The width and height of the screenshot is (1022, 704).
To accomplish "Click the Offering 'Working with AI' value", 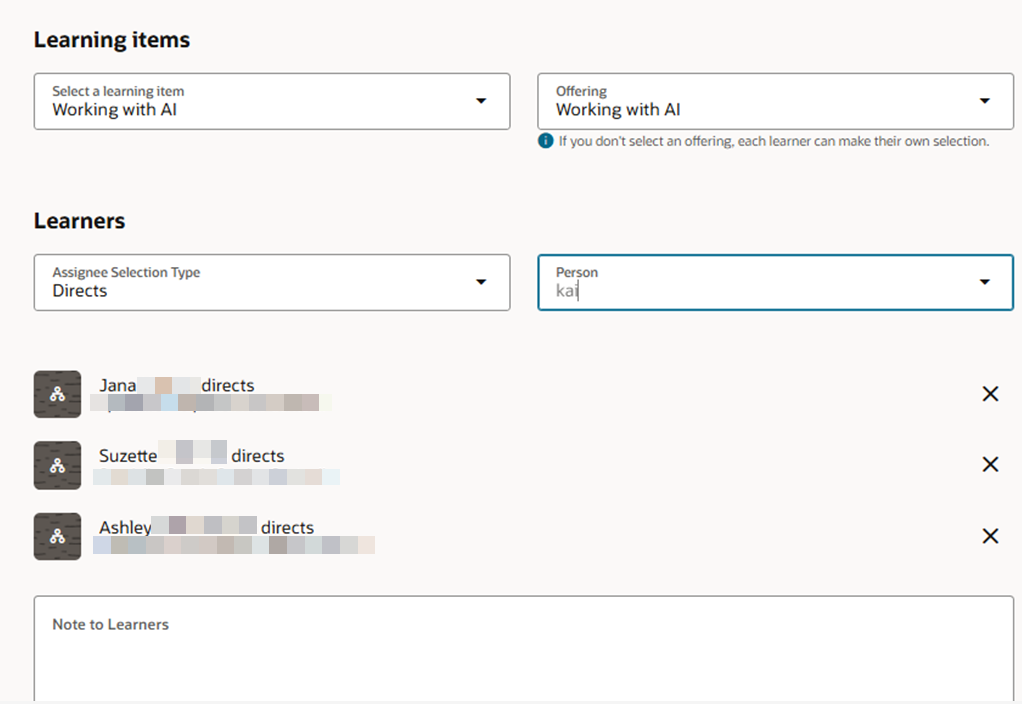I will tap(618, 110).
